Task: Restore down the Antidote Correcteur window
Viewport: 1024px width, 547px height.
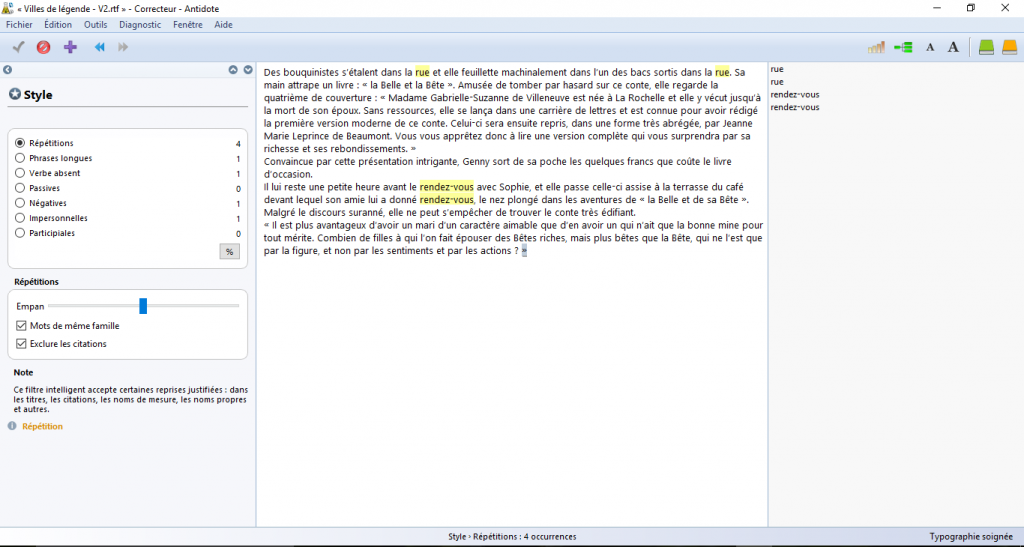Action: [971, 8]
